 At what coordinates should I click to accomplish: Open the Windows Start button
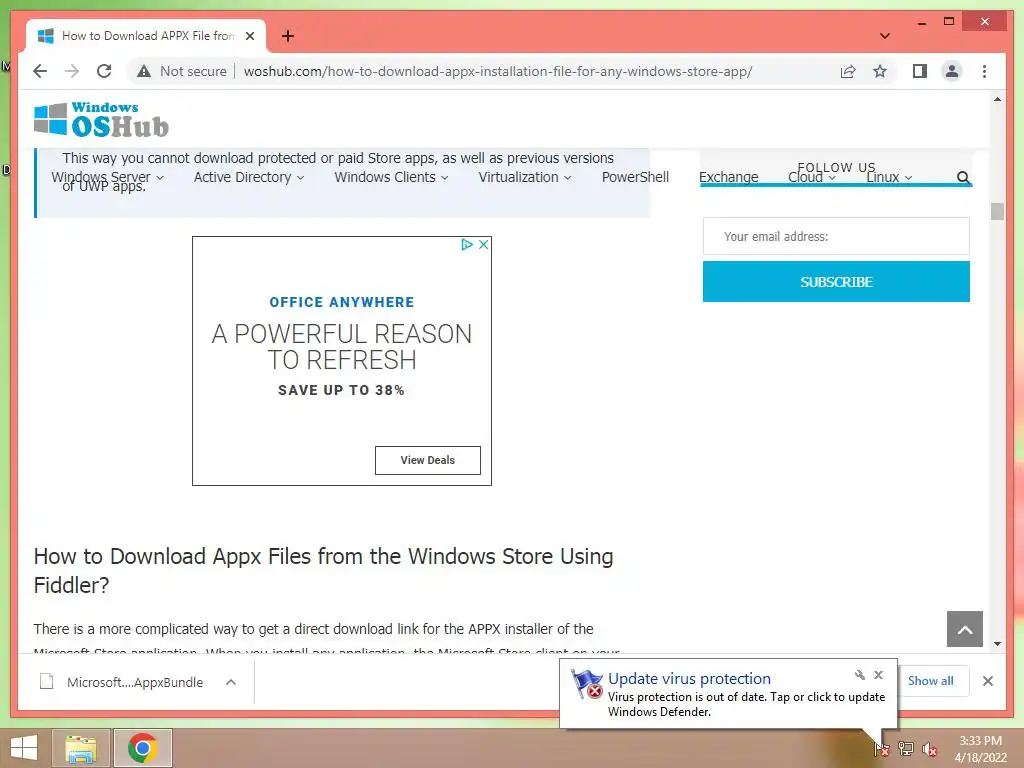pyautogui.click(x=24, y=748)
